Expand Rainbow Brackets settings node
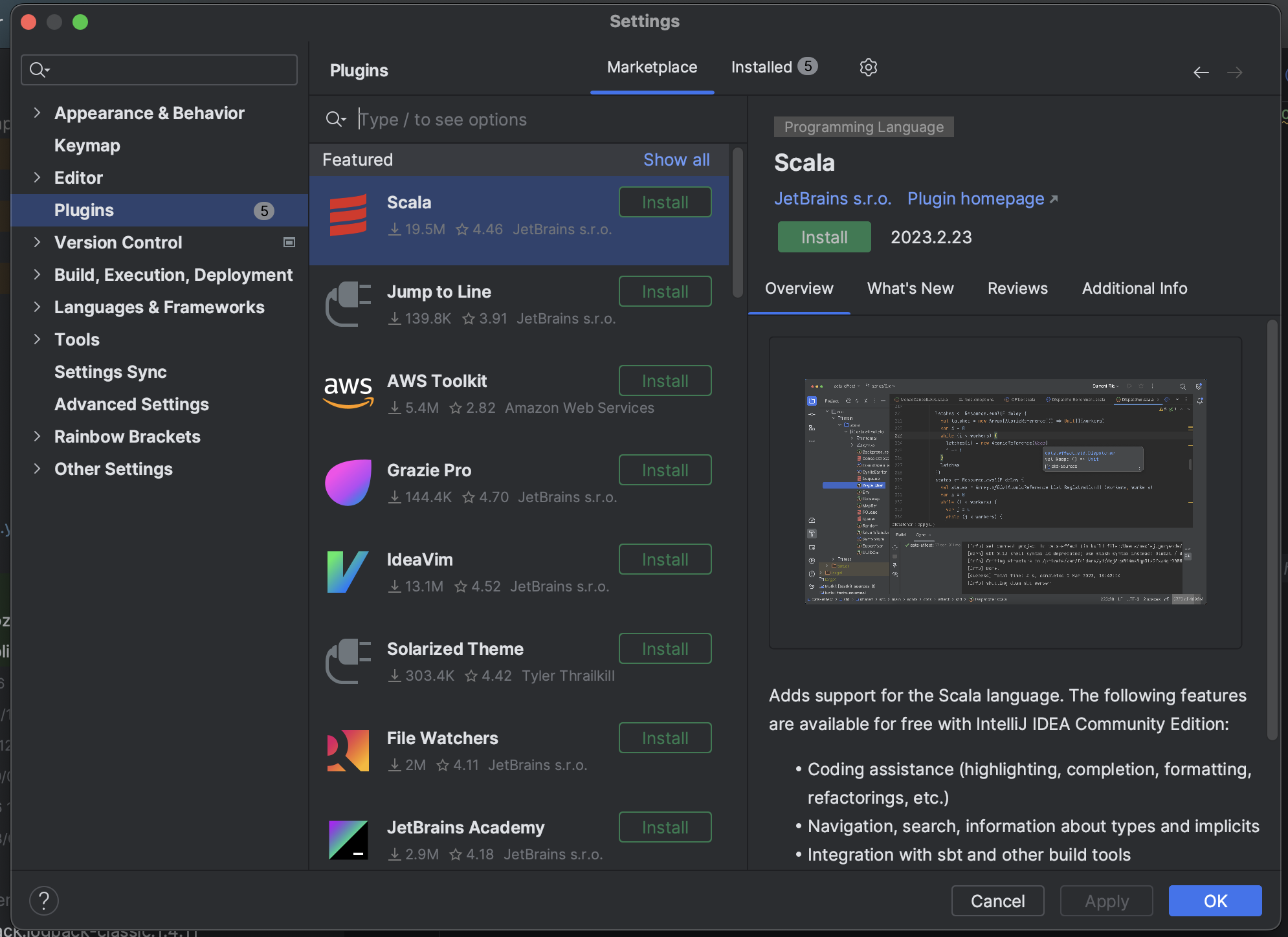This screenshot has width=1288, height=937. [x=37, y=436]
